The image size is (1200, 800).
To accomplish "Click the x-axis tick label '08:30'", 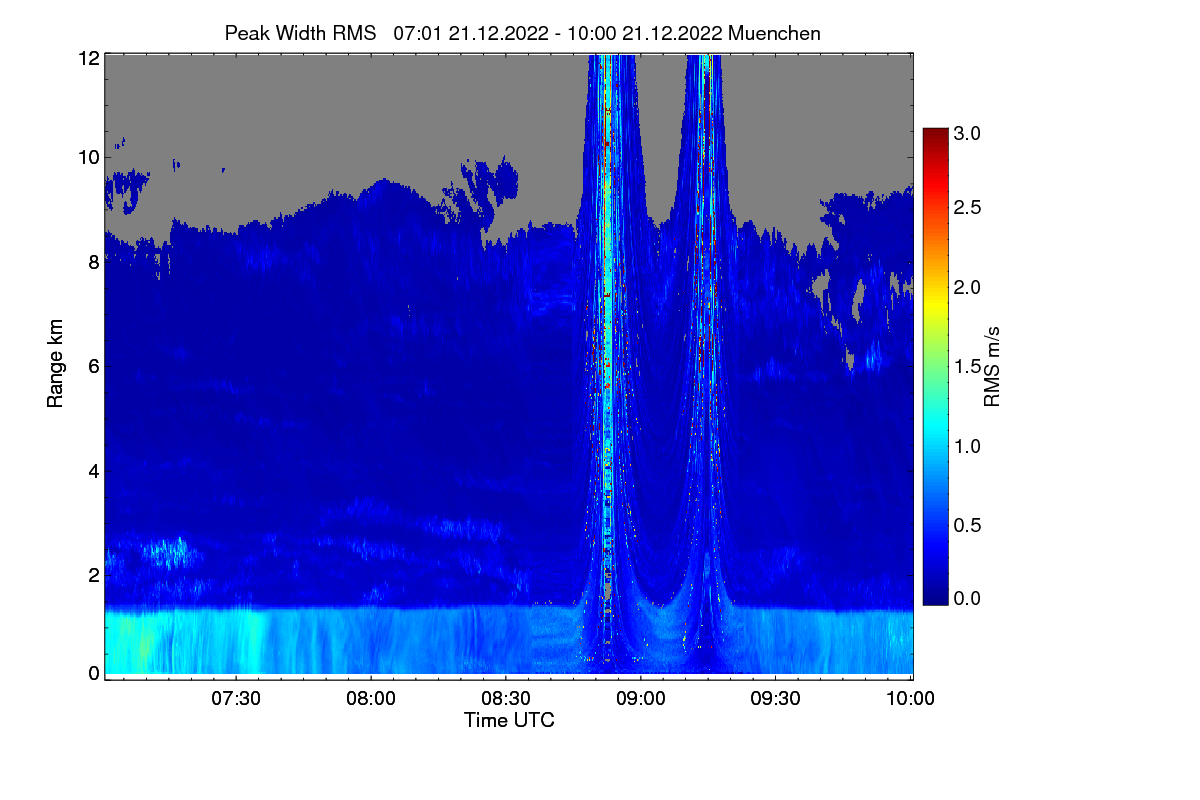I will pyautogui.click(x=506, y=698).
